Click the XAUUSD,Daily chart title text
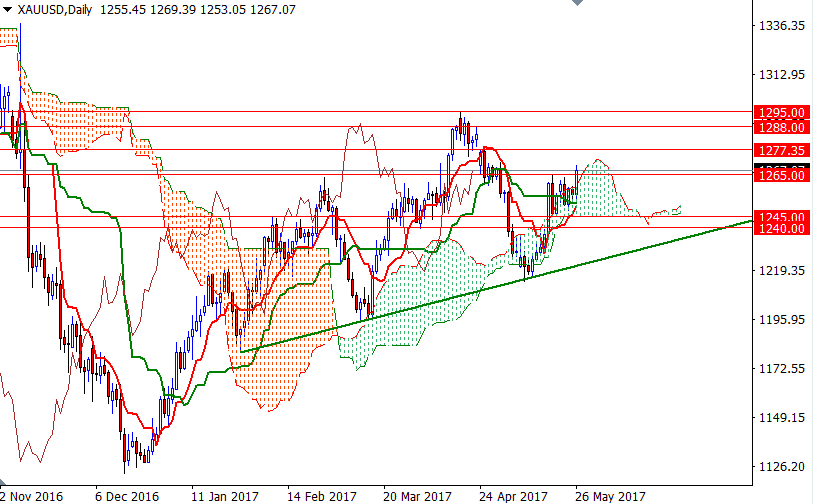813x504 pixels. coord(54,9)
